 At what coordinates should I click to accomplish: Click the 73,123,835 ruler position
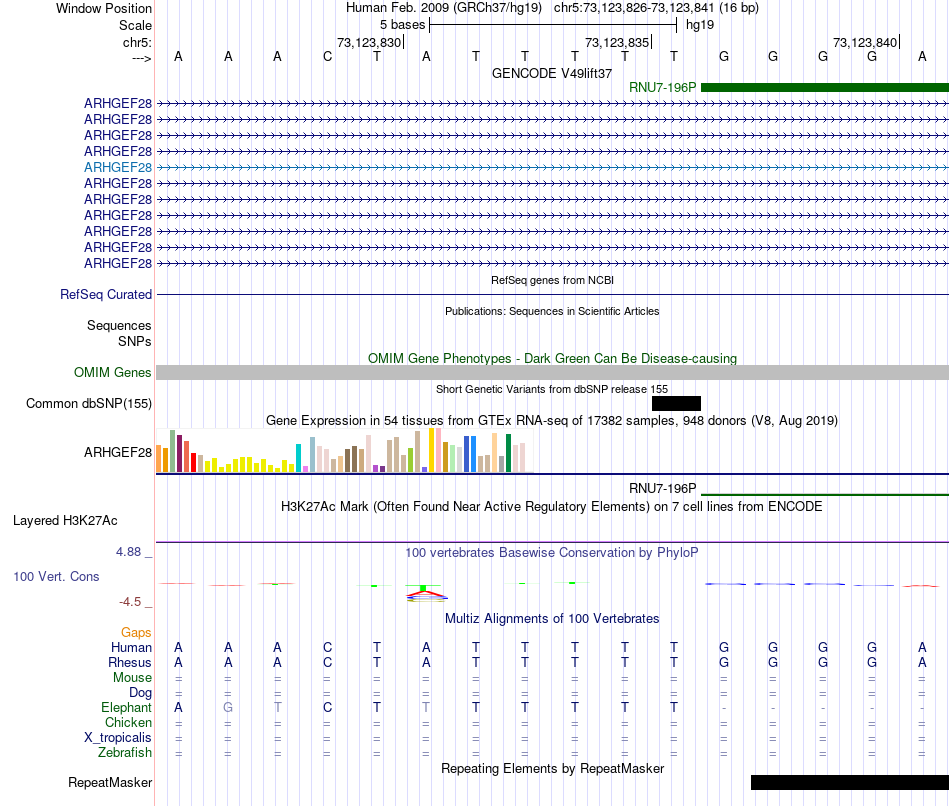pos(617,42)
